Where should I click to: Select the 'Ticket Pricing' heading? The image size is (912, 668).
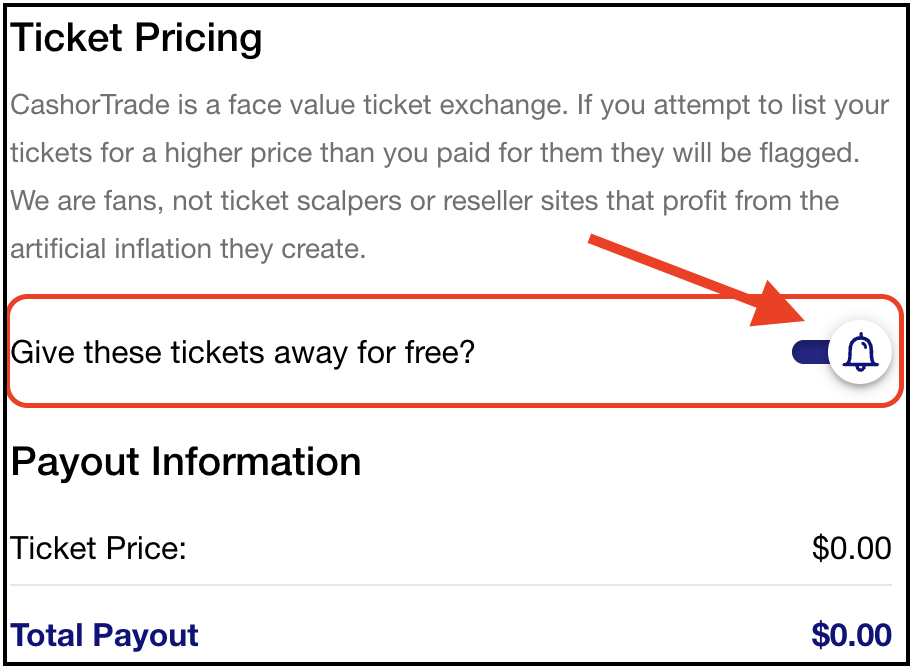pyautogui.click(x=136, y=38)
